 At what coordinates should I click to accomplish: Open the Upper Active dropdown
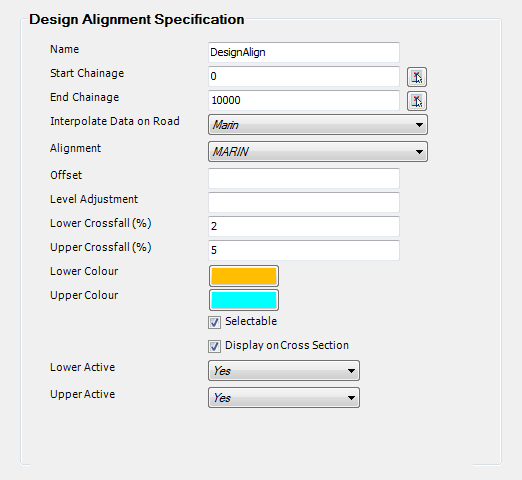pos(284,397)
